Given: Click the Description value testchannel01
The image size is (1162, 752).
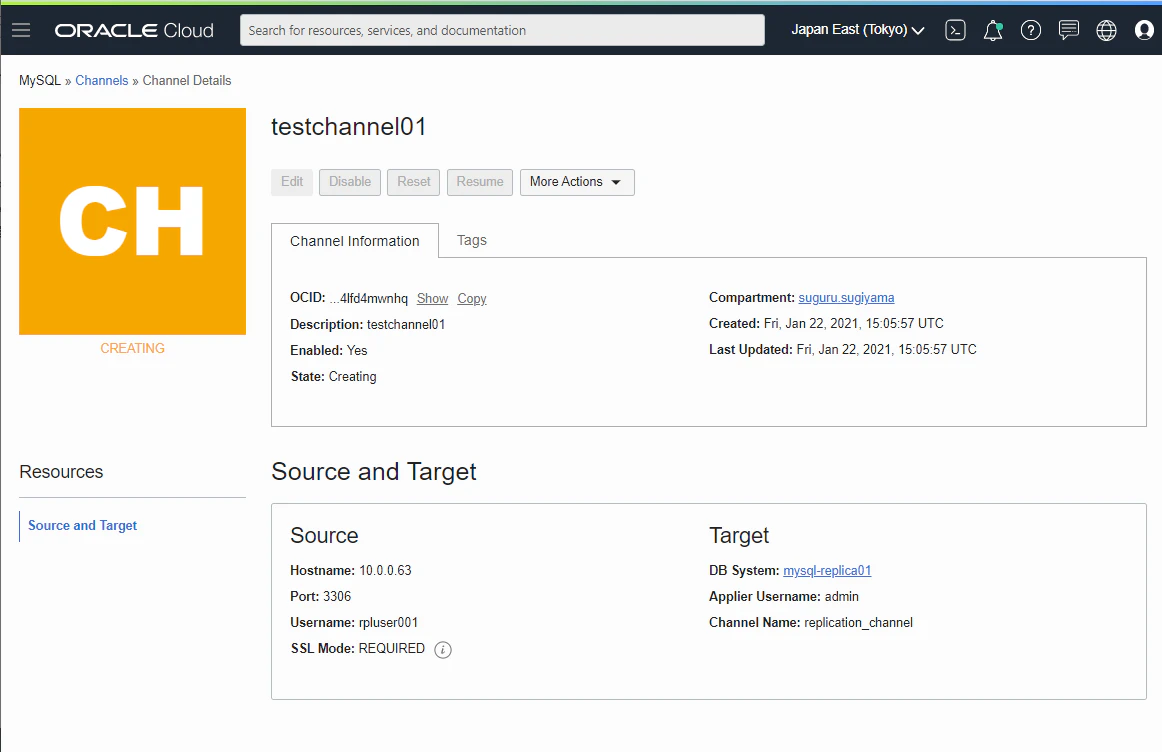Looking at the screenshot, I should coord(406,325).
